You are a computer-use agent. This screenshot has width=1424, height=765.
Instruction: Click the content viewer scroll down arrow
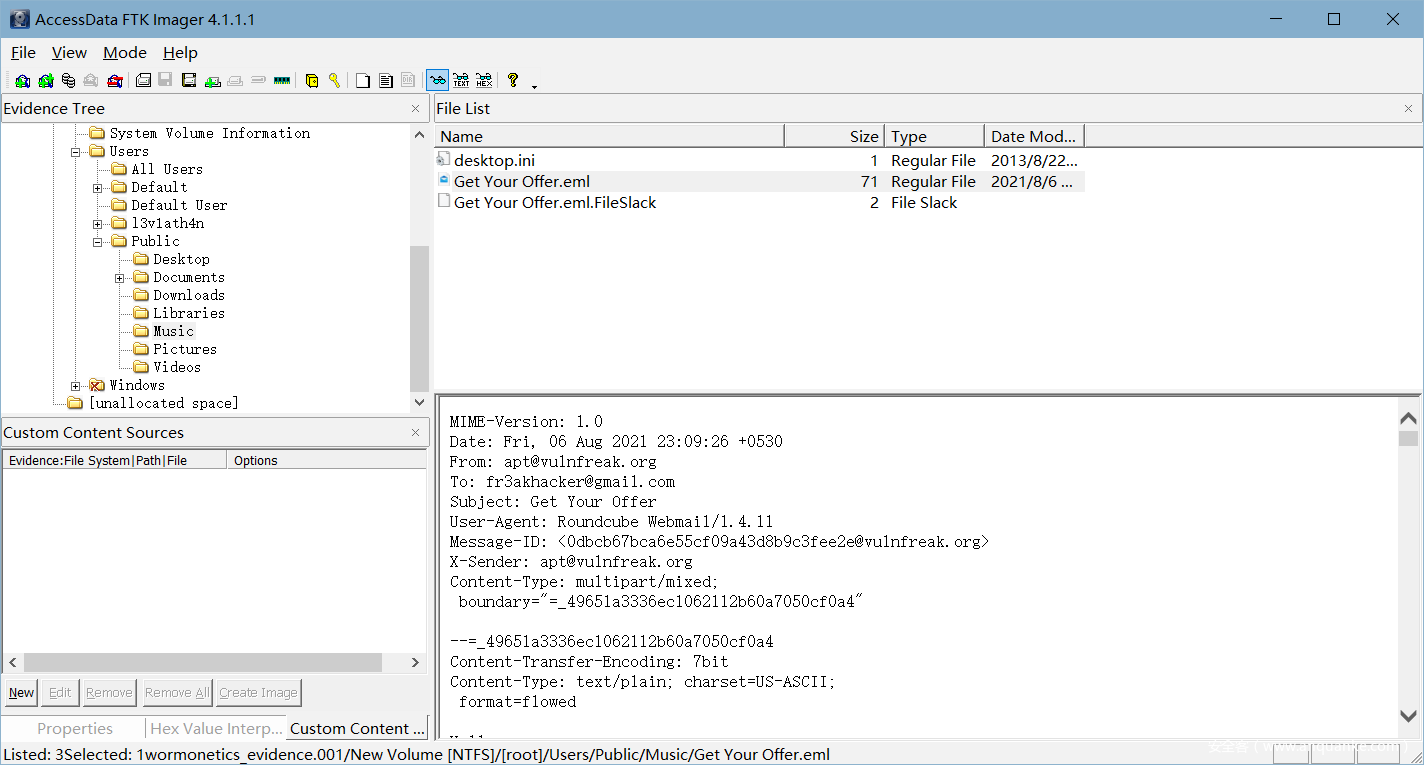(x=1408, y=716)
